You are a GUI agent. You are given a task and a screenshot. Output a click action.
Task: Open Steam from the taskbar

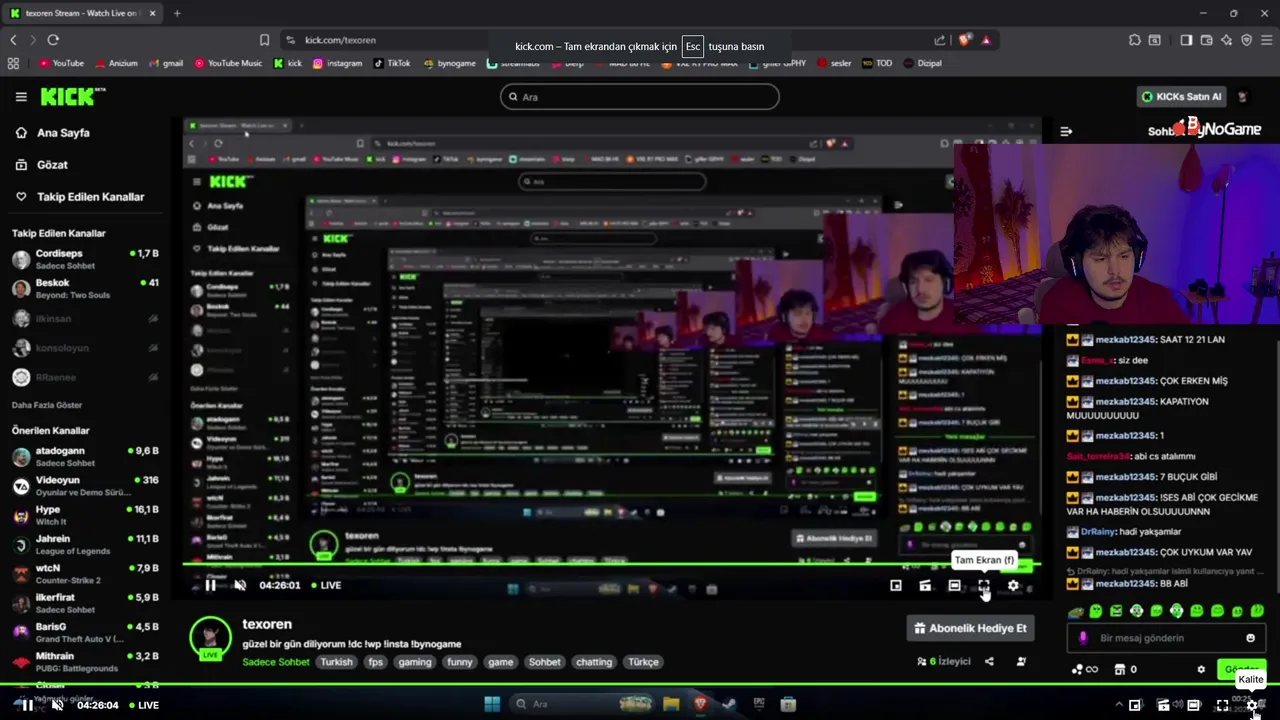pos(730,704)
